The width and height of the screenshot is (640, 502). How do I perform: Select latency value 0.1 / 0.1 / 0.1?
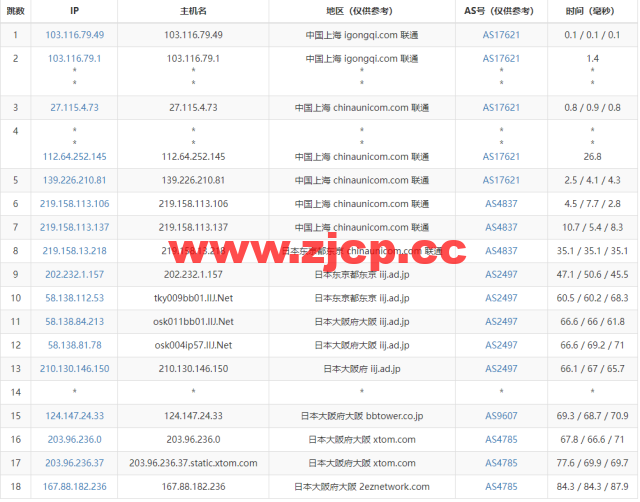tap(592, 35)
